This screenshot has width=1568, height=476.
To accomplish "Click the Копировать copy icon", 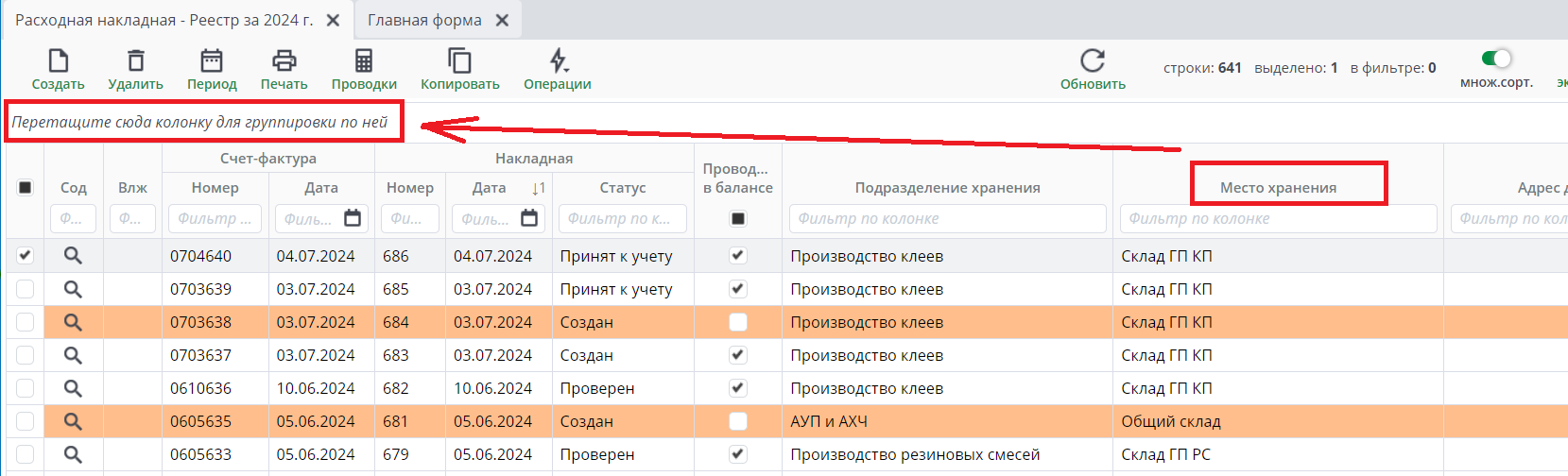I will pyautogui.click(x=459, y=61).
